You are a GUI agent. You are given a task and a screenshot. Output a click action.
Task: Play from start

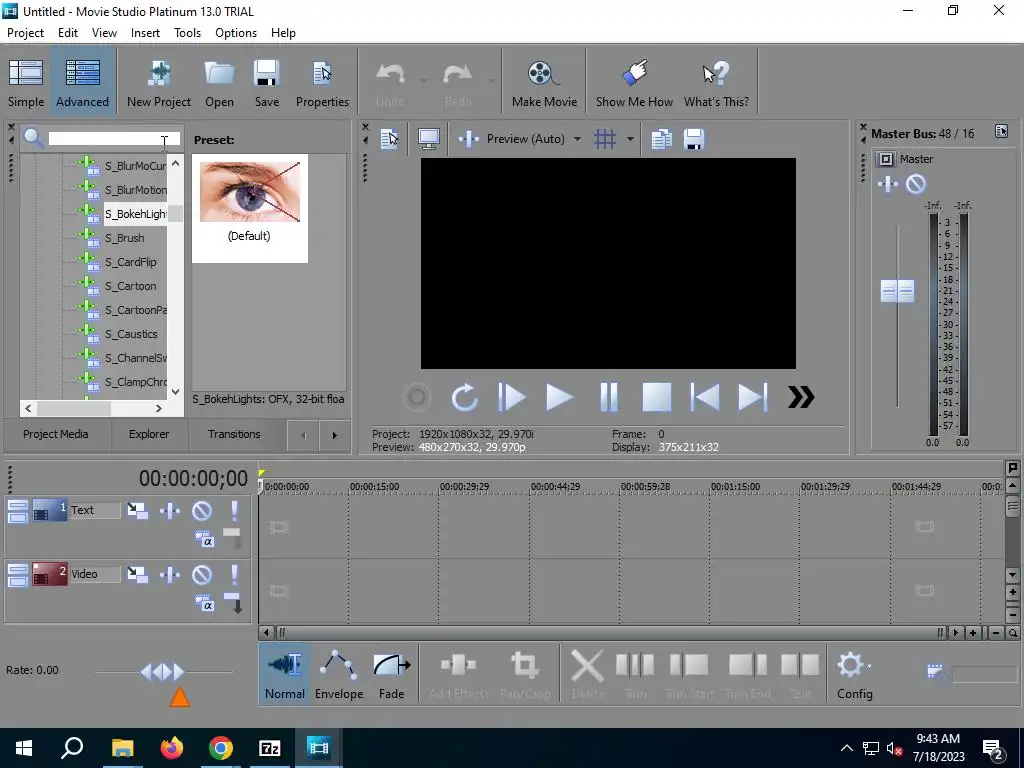point(511,397)
